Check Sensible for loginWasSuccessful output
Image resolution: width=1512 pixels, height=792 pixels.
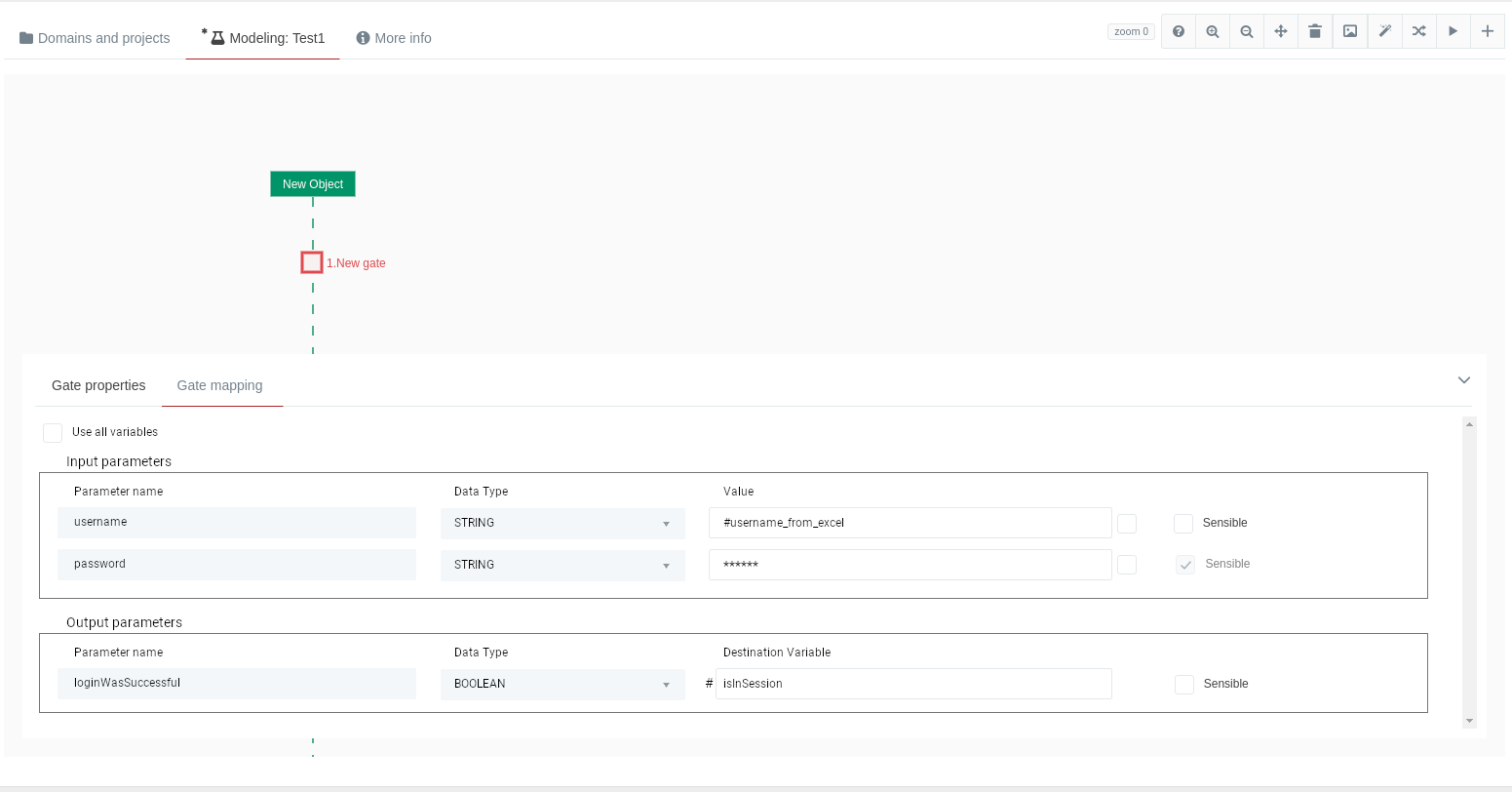pyautogui.click(x=1184, y=685)
